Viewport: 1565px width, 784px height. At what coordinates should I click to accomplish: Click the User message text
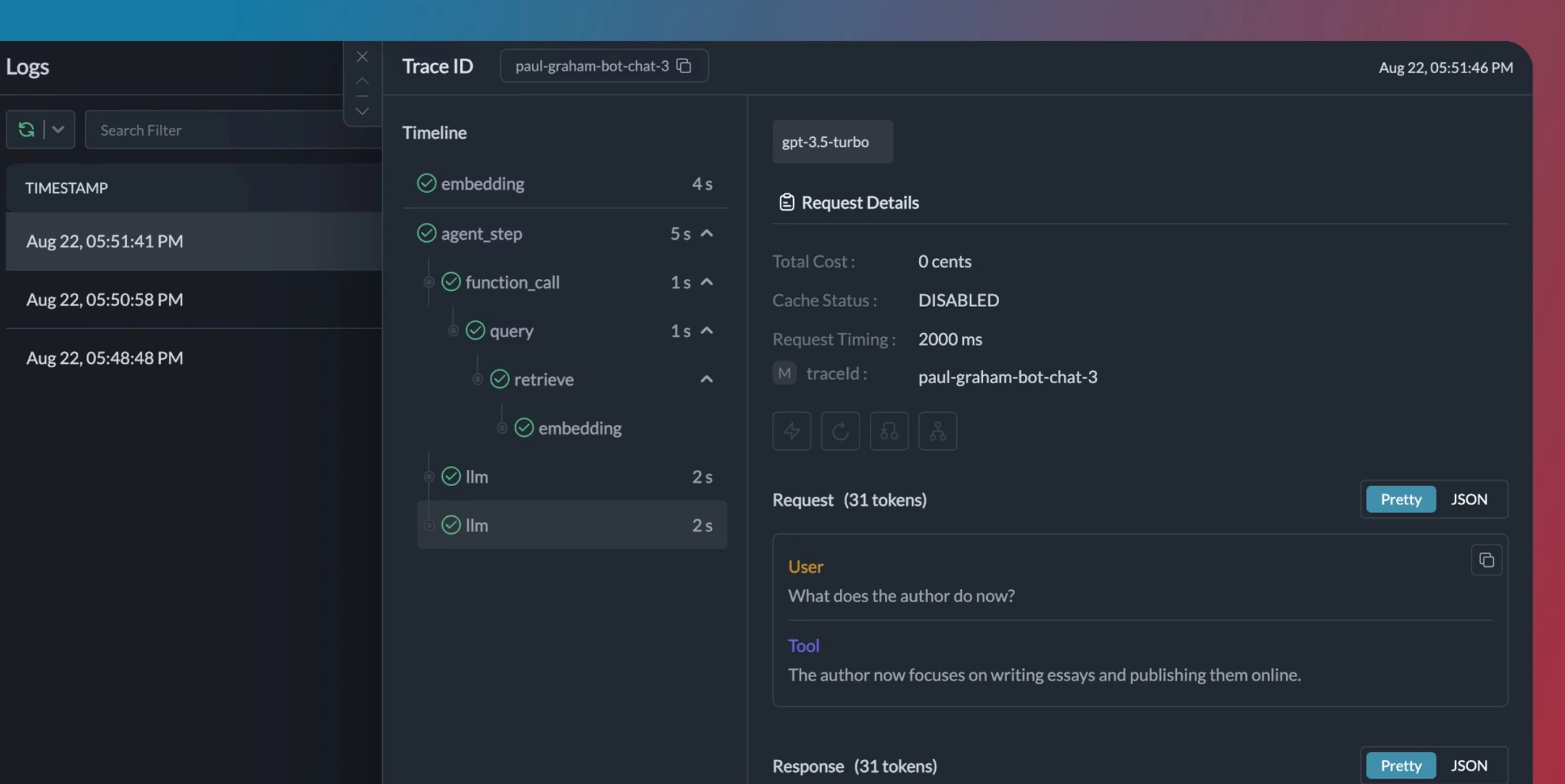pyautogui.click(x=901, y=596)
